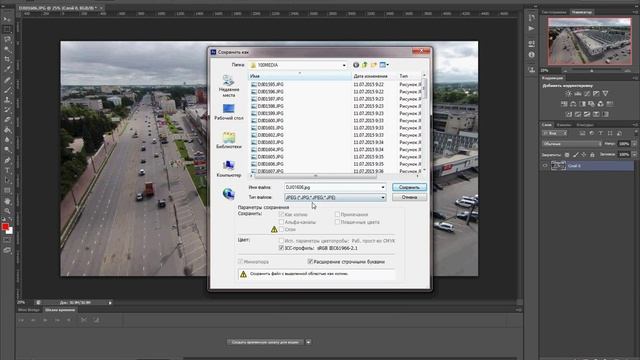
Task: Toggle the ICC-профиль sRGB checkbox
Action: [281, 248]
